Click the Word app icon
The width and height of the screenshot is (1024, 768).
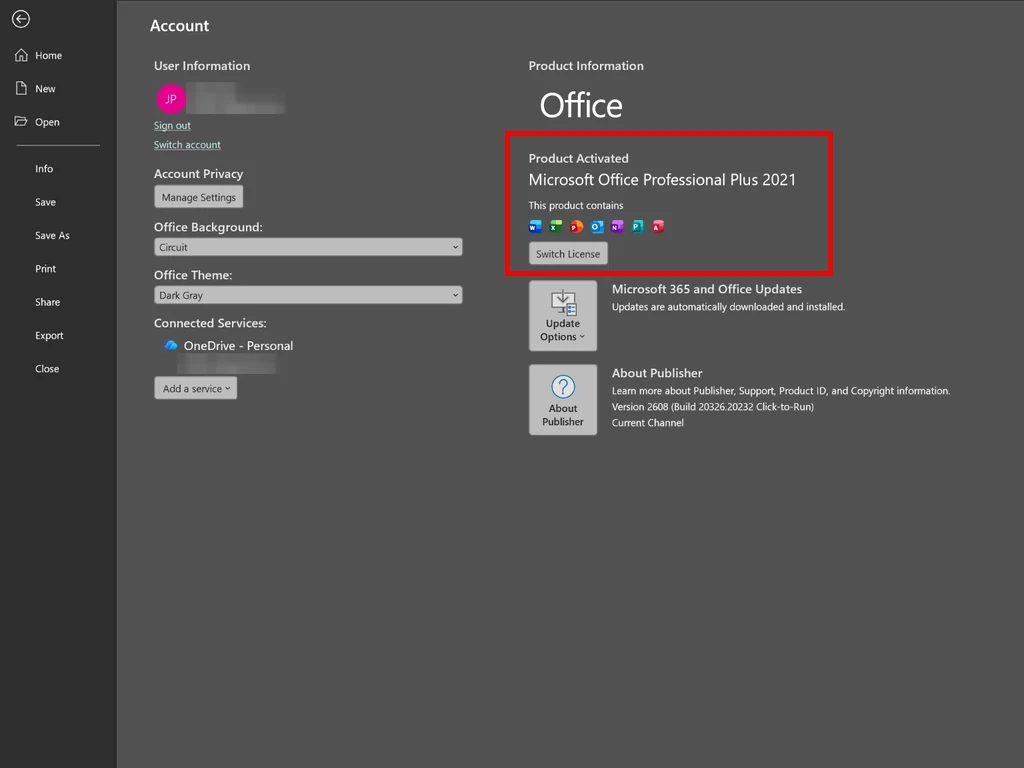[x=535, y=227]
